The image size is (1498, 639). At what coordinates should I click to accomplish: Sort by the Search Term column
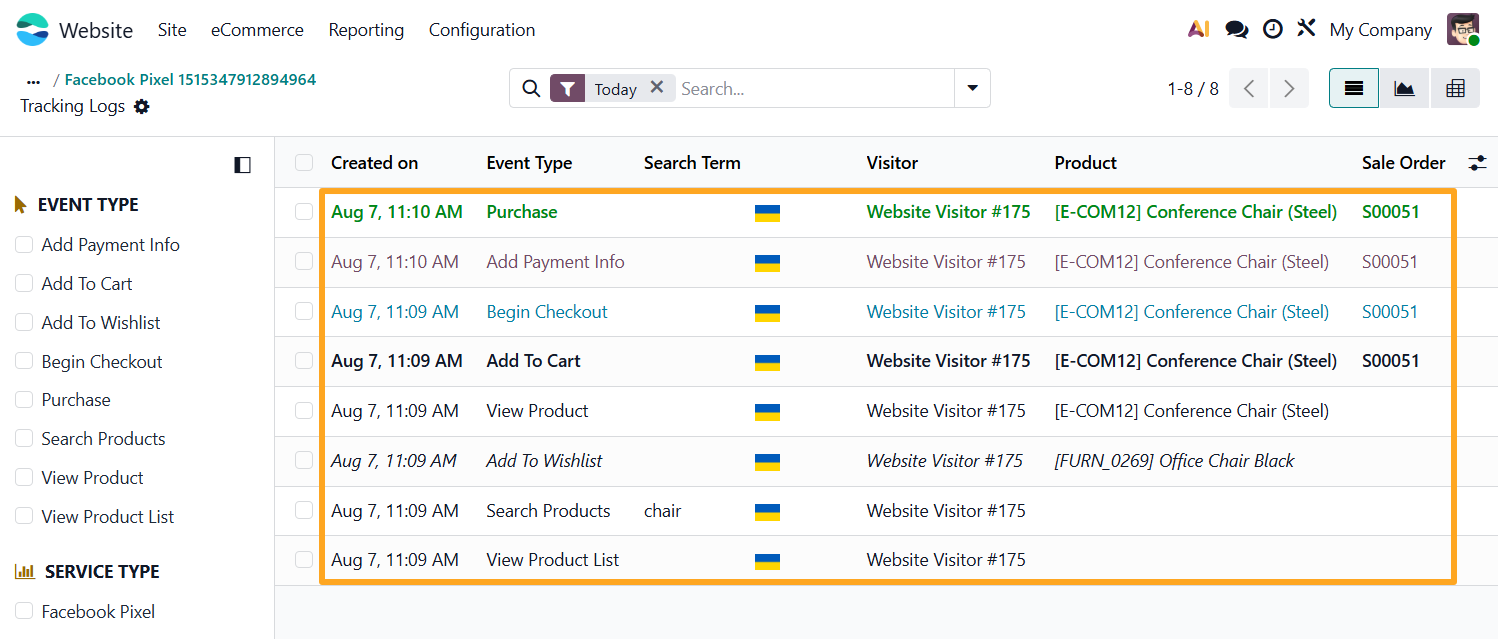click(x=692, y=163)
